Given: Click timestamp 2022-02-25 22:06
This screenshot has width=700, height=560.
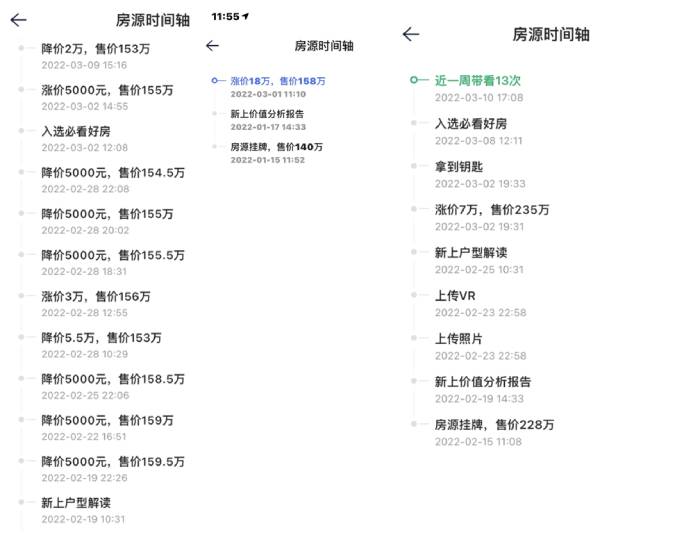Looking at the screenshot, I should coord(85,395).
